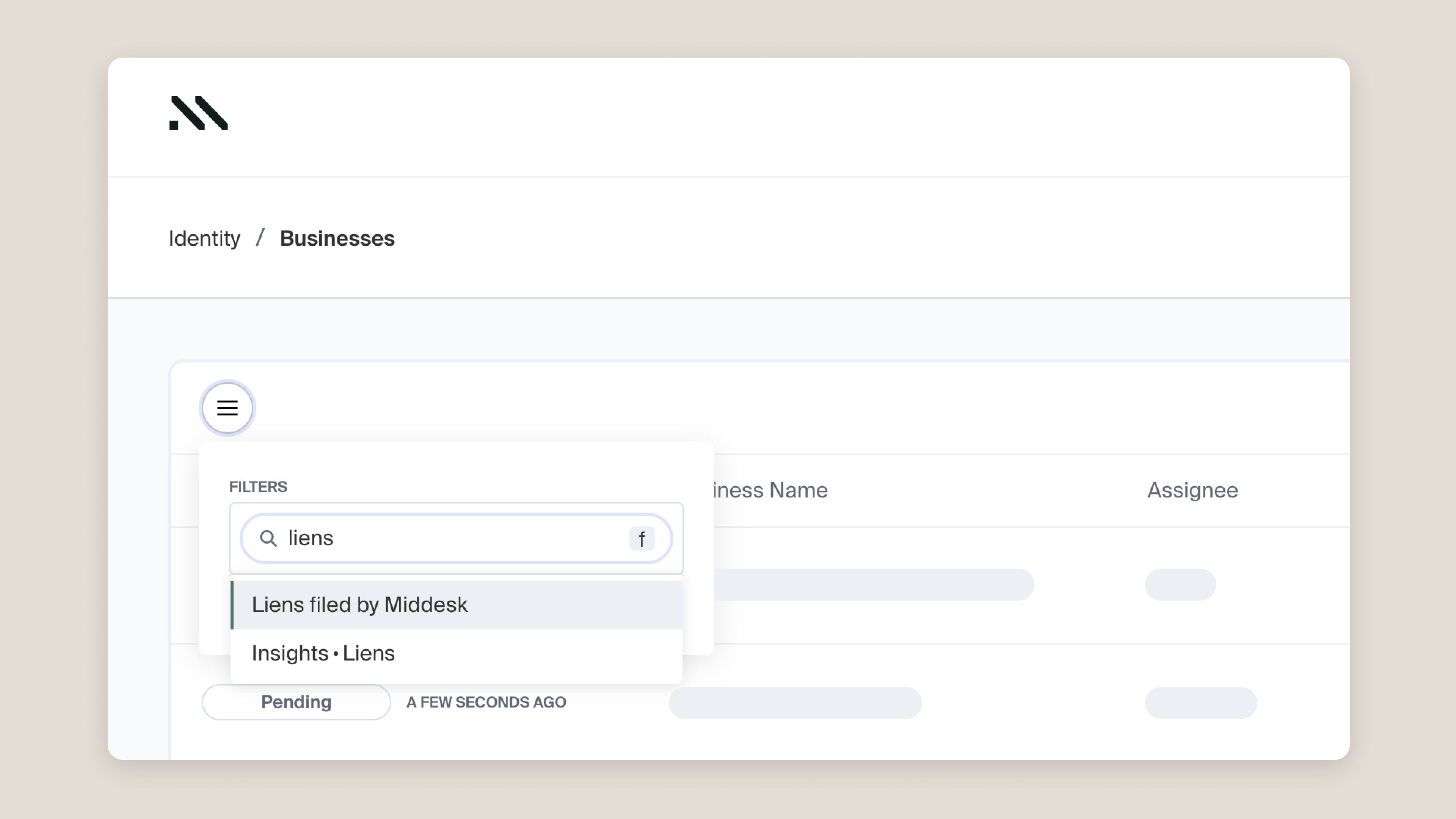Image resolution: width=1456 pixels, height=819 pixels.
Task: Click the 'f' shortcut key badge
Action: pyautogui.click(x=642, y=539)
